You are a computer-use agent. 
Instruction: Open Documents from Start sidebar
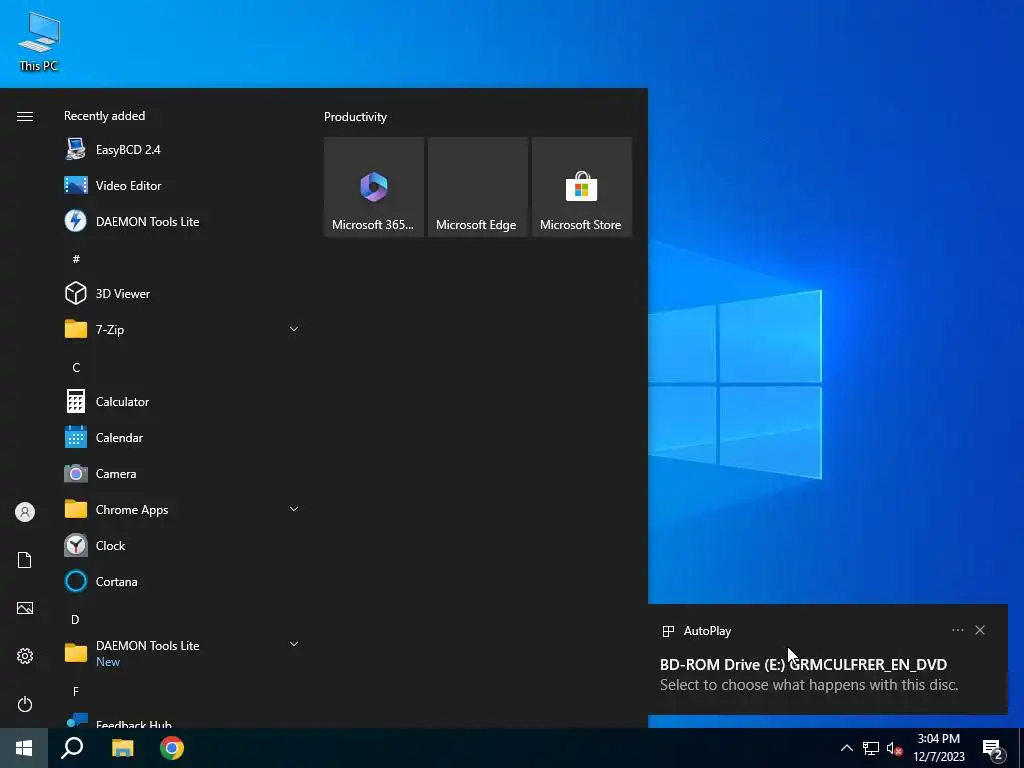point(25,560)
